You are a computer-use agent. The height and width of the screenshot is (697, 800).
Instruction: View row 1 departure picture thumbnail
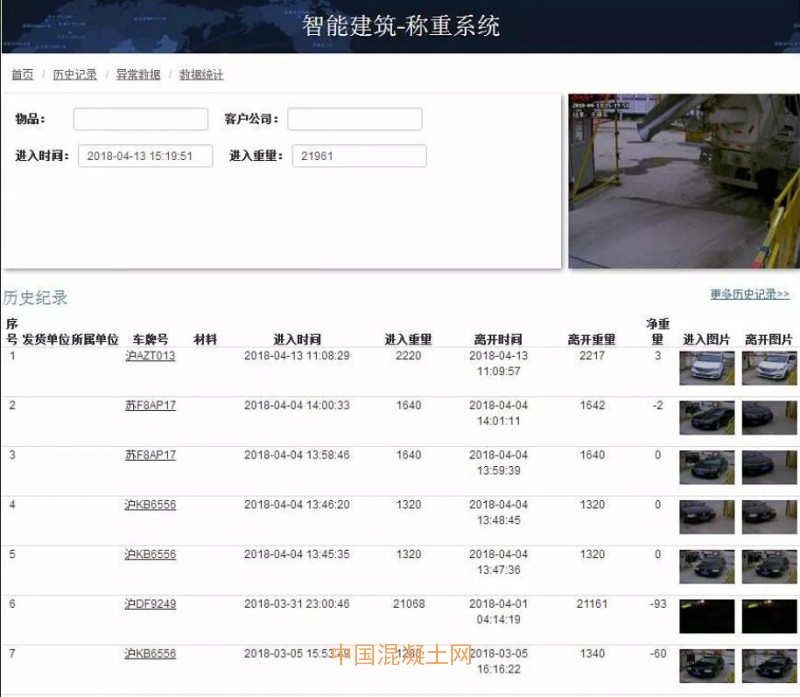tap(768, 368)
